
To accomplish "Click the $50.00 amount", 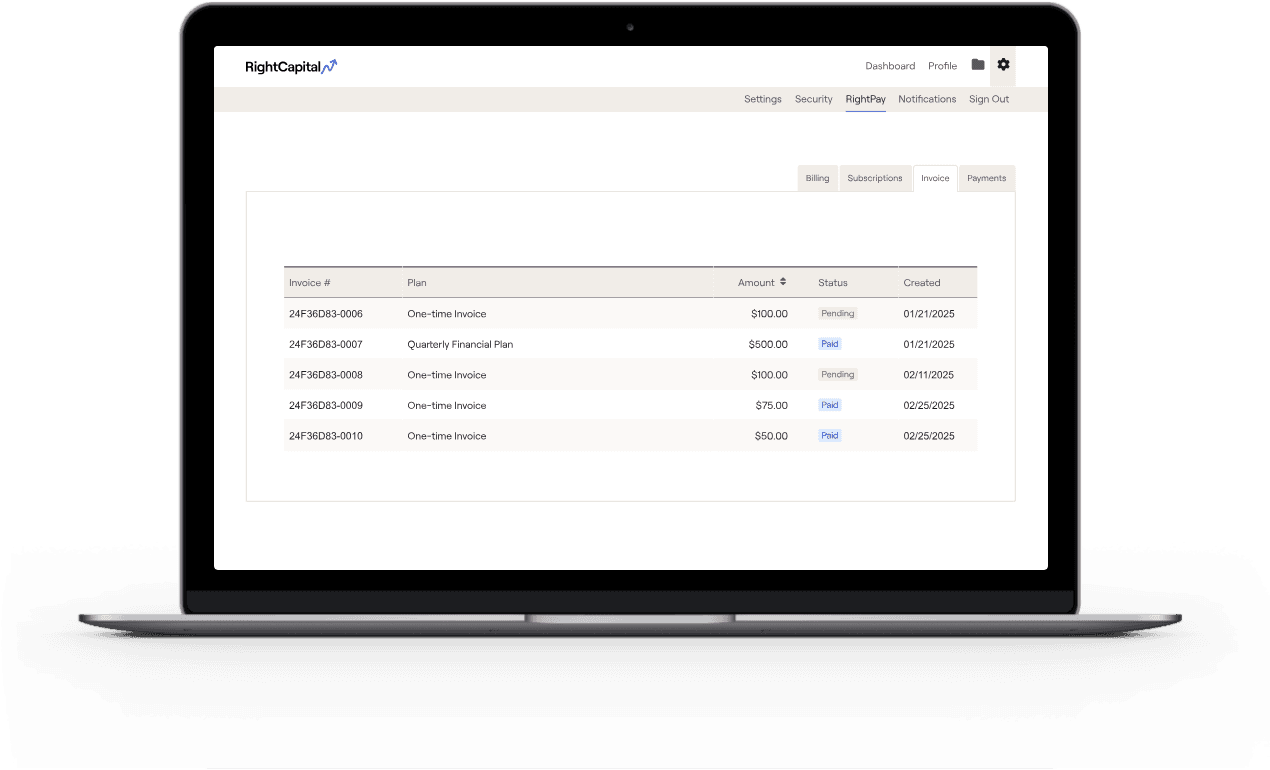I will (772, 436).
